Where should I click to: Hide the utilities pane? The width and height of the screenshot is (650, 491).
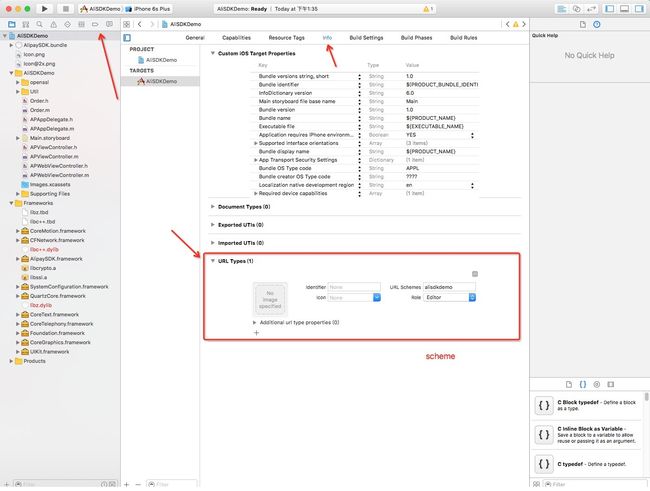point(639,9)
